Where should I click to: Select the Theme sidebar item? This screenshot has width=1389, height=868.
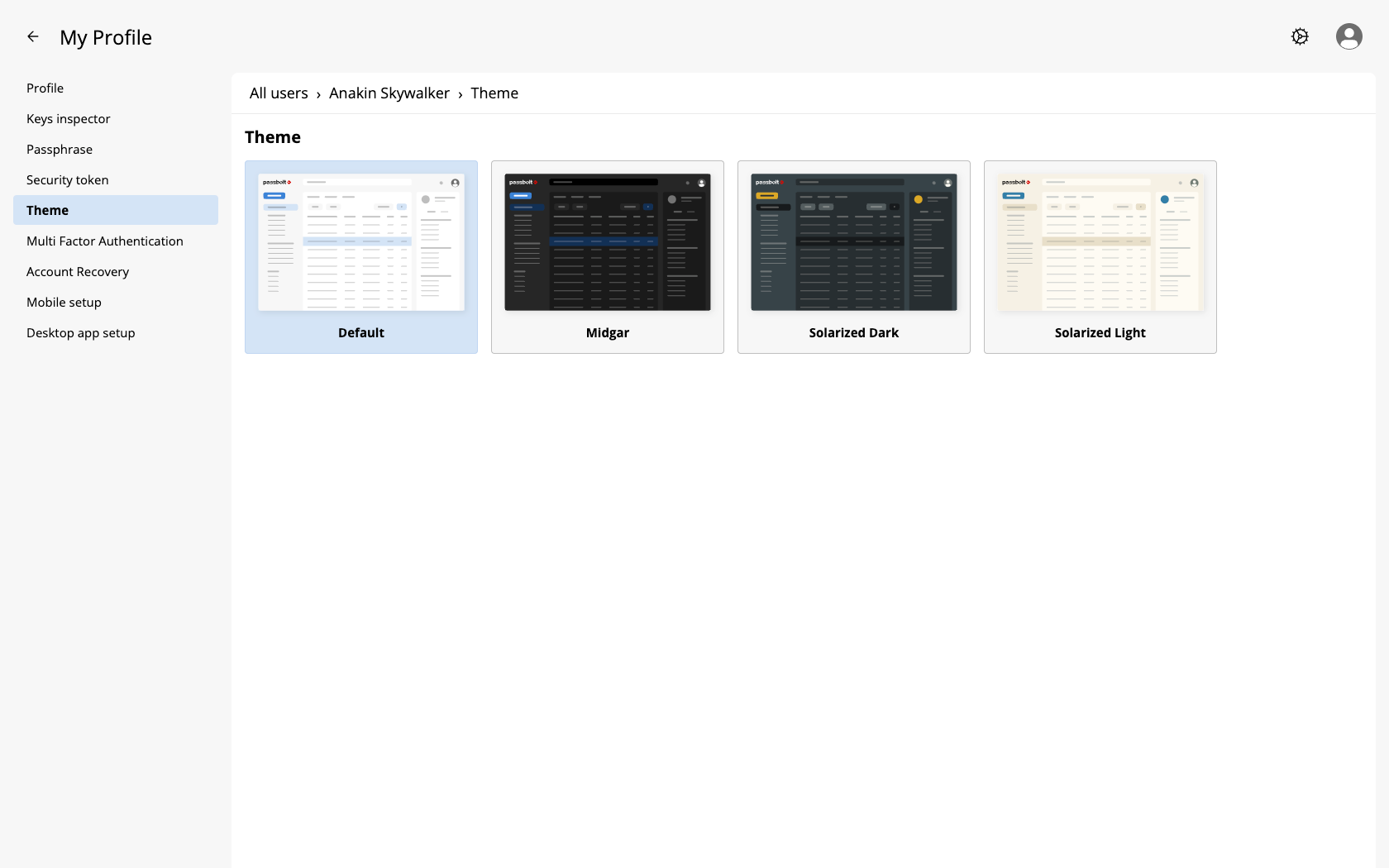tap(116, 210)
